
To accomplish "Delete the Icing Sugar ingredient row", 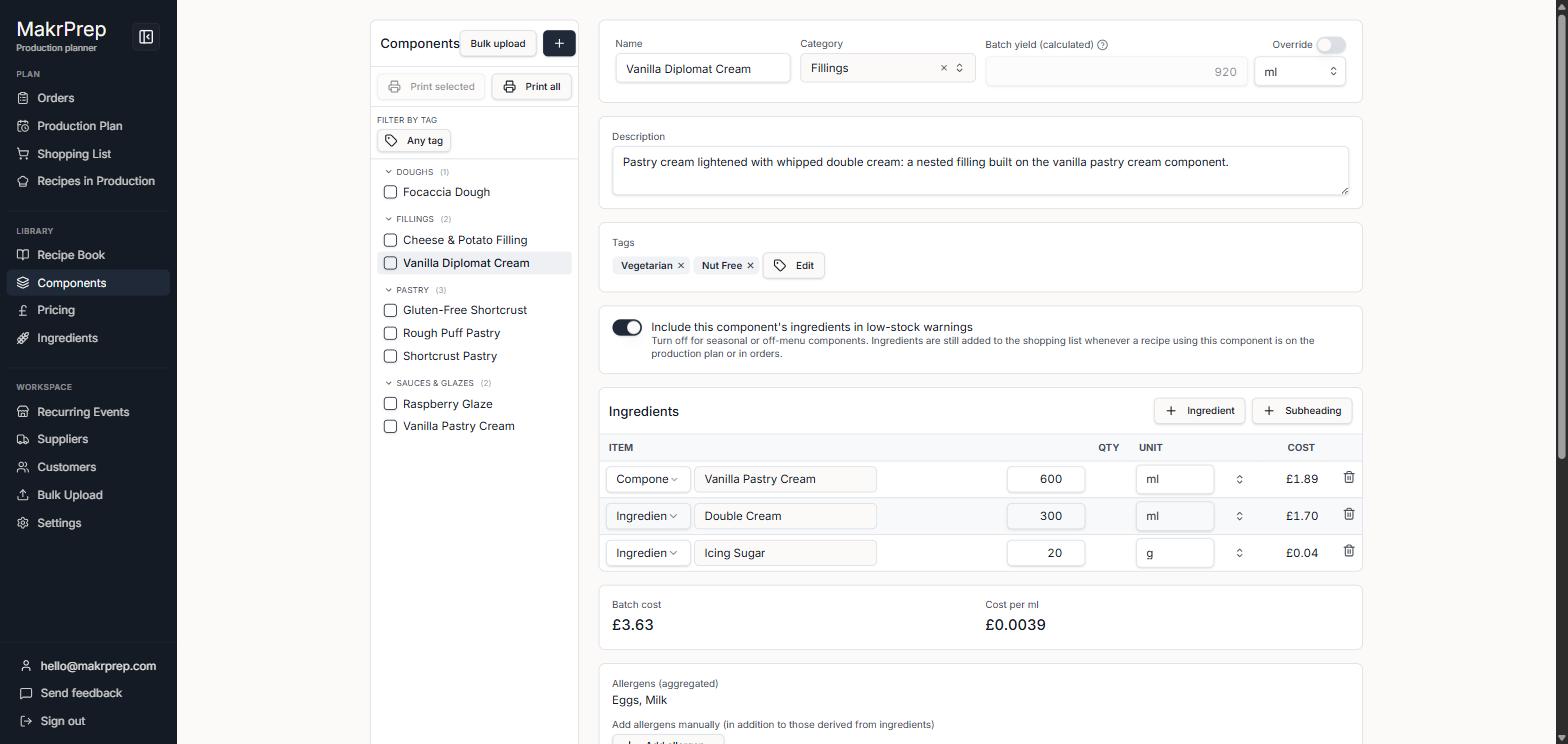I will 1348,551.
